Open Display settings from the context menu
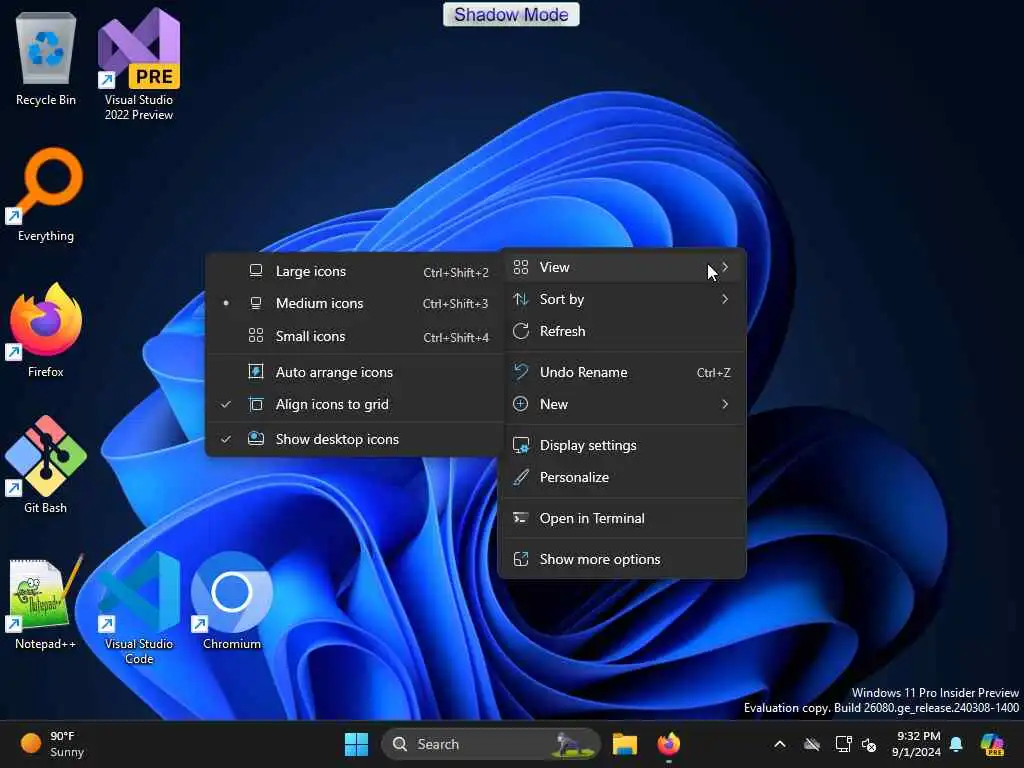The width and height of the screenshot is (1024, 768). (622, 445)
